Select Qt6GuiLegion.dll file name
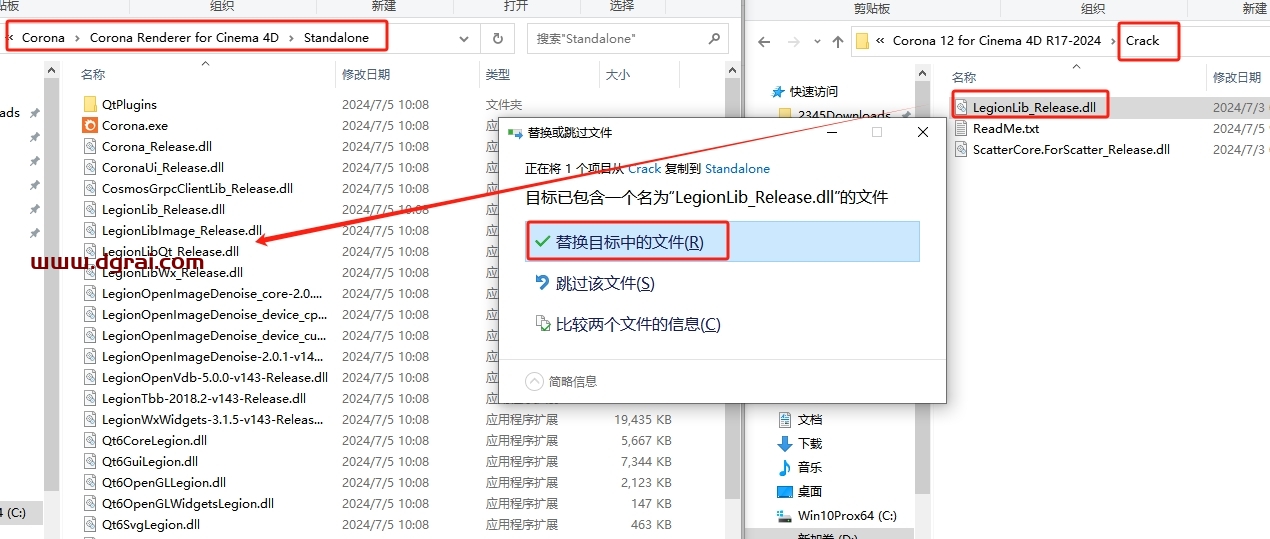This screenshot has height=539, width=1270. [x=150, y=461]
